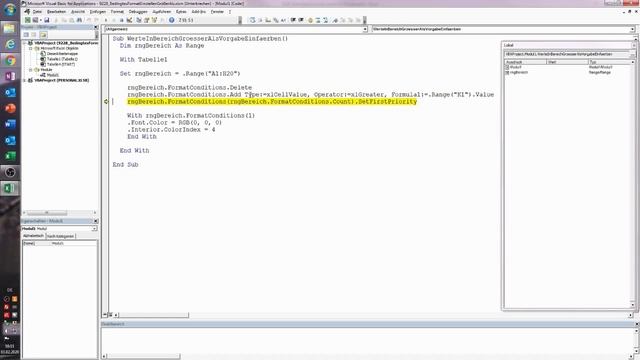
Task: Open OneNote from the taskbar
Action: coord(10,76)
